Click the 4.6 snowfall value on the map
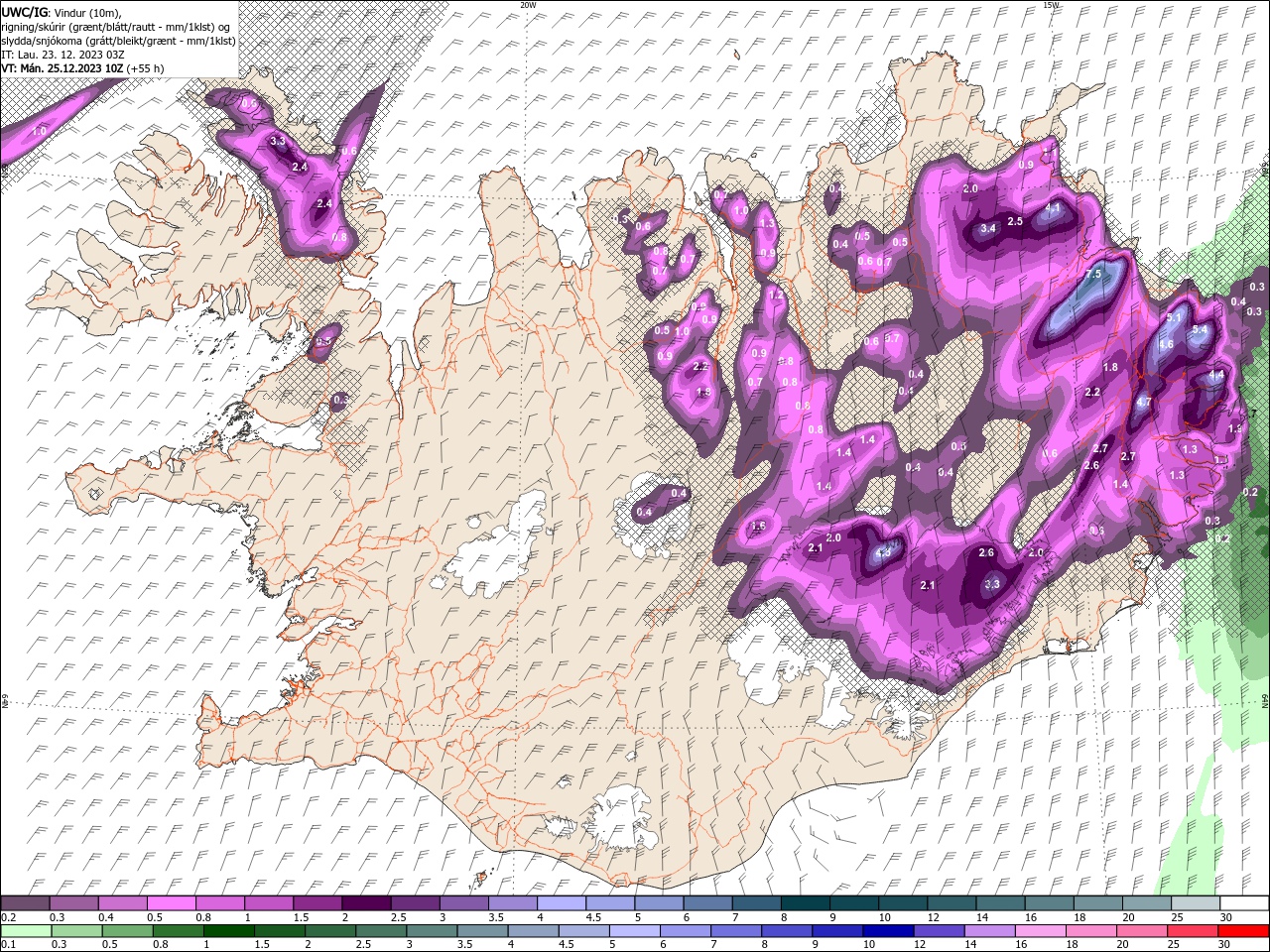 coord(1166,344)
